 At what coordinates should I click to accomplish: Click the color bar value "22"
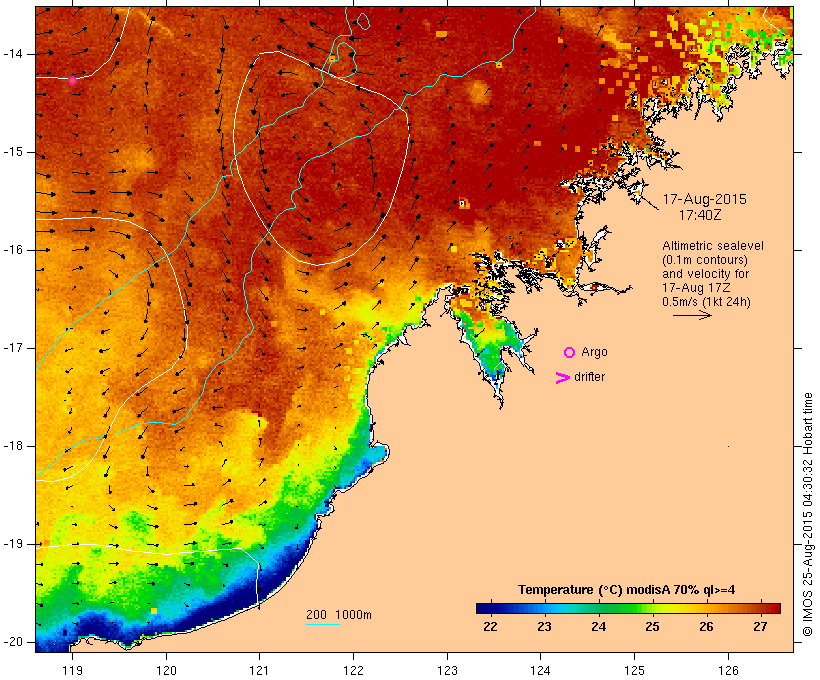(x=490, y=627)
